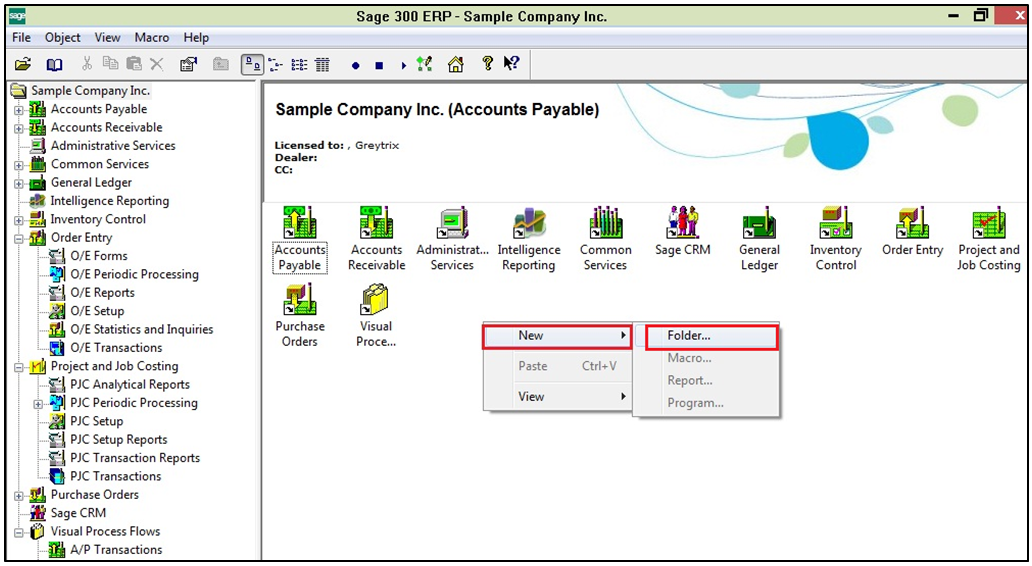The width and height of the screenshot is (1032, 566).
Task: Open the Project and Job Costing desktop icon
Action: click(x=989, y=240)
